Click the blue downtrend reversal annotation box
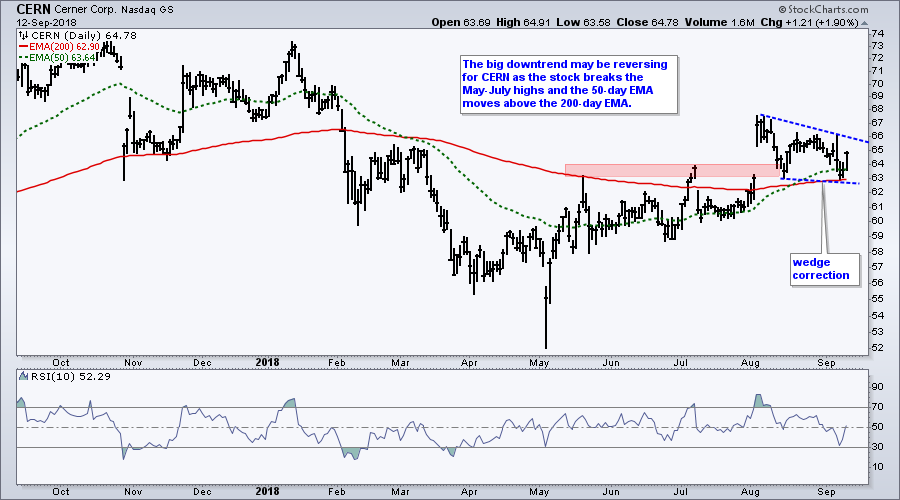Image resolution: width=900 pixels, height=500 pixels. tap(568, 84)
